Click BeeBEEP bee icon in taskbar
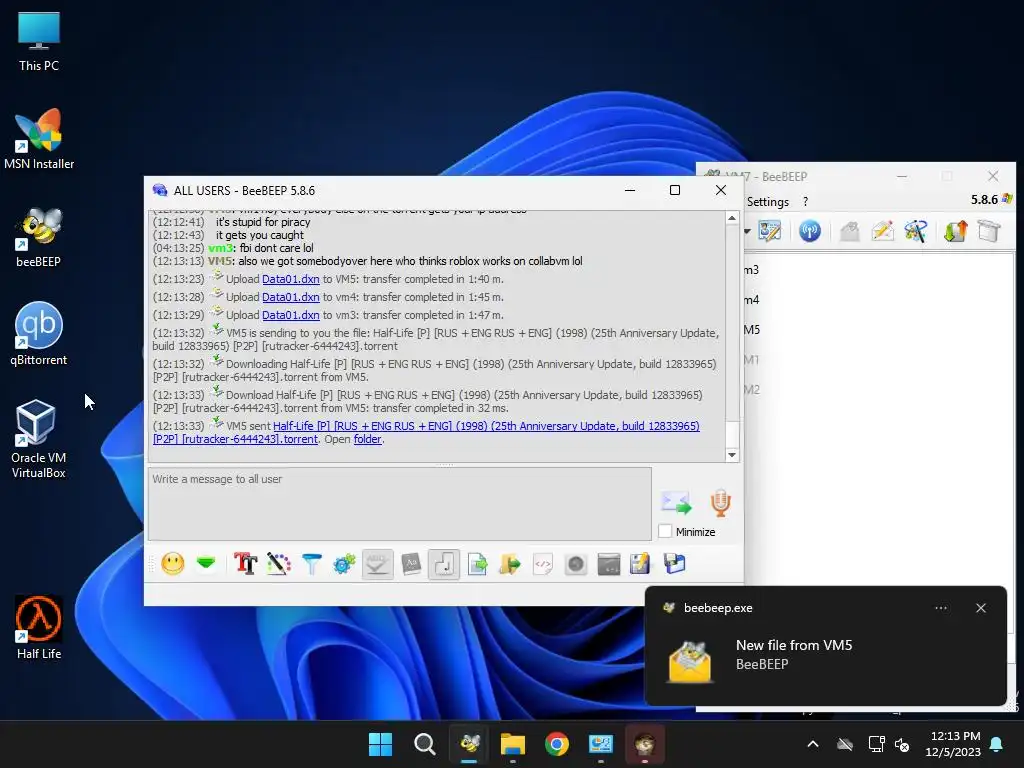 [x=469, y=744]
